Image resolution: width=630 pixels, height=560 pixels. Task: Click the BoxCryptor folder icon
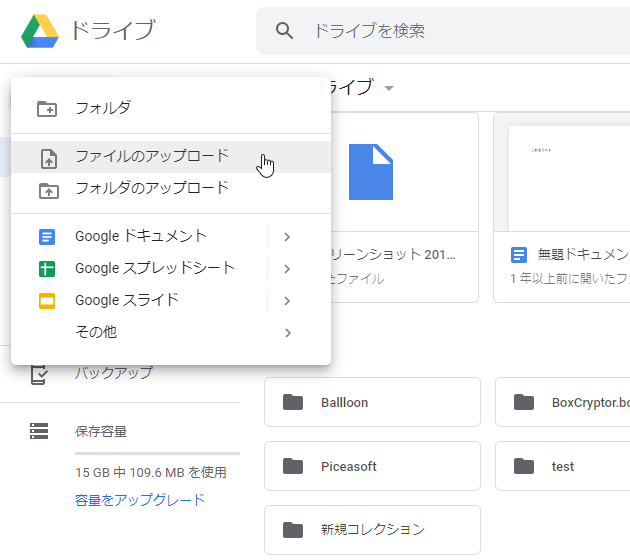524,402
